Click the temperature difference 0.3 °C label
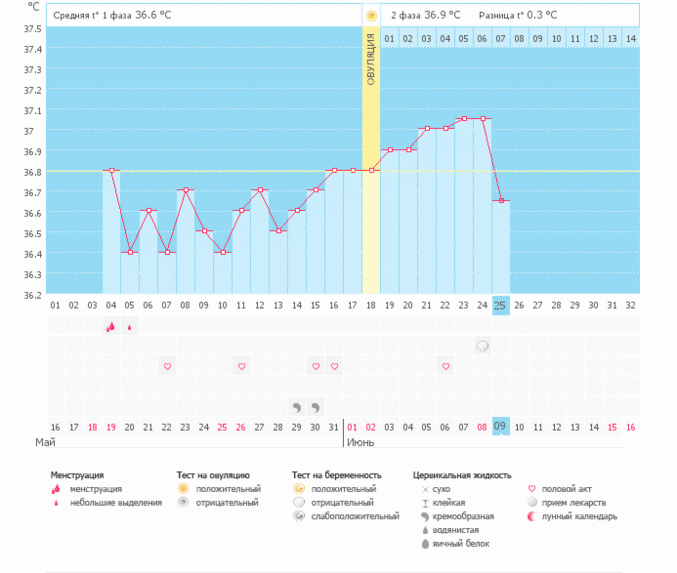Viewport: 677px width, 573px height. click(518, 16)
